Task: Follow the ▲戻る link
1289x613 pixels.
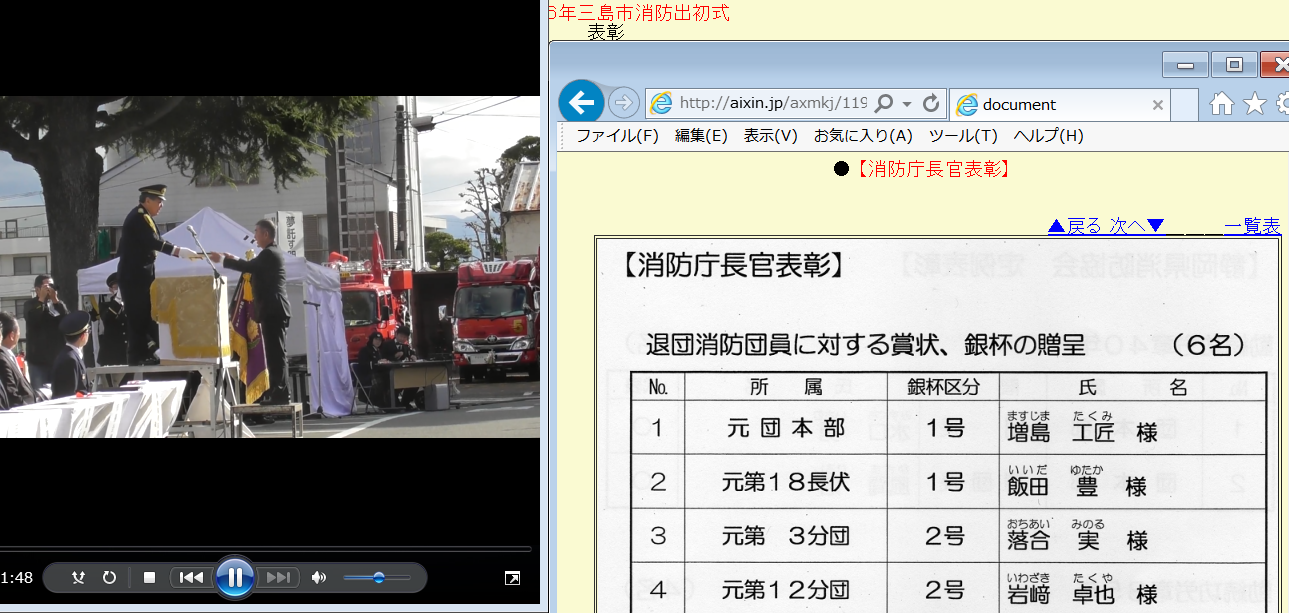Action: point(1075,226)
